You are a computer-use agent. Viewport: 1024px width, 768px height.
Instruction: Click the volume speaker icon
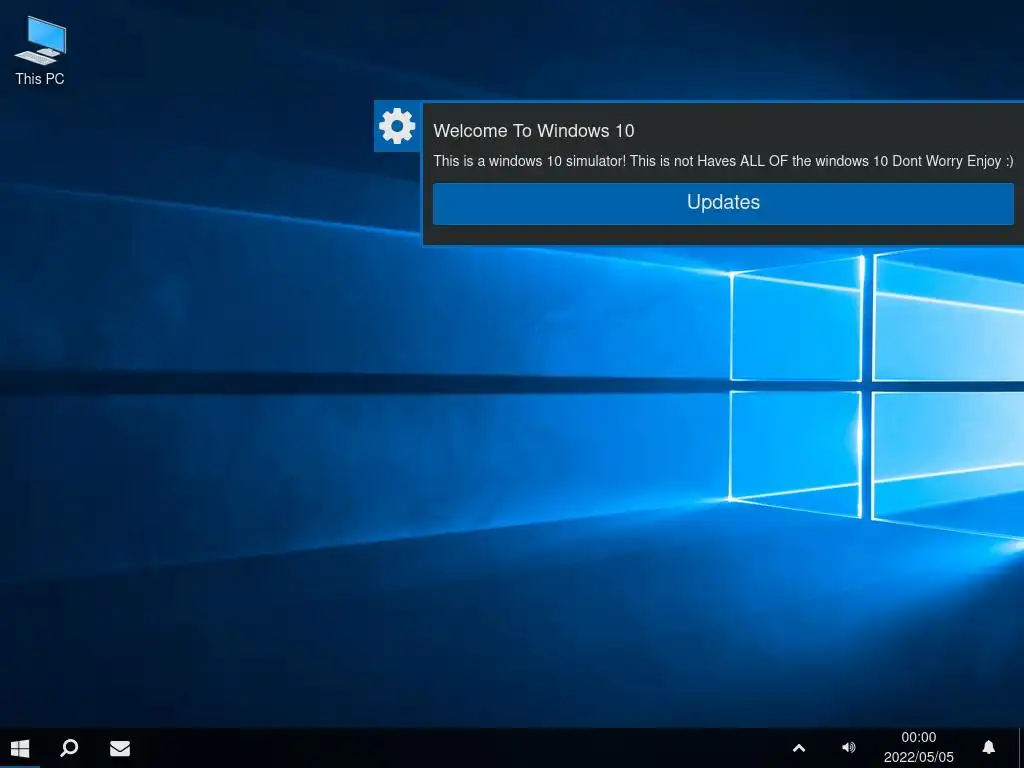tap(848, 748)
